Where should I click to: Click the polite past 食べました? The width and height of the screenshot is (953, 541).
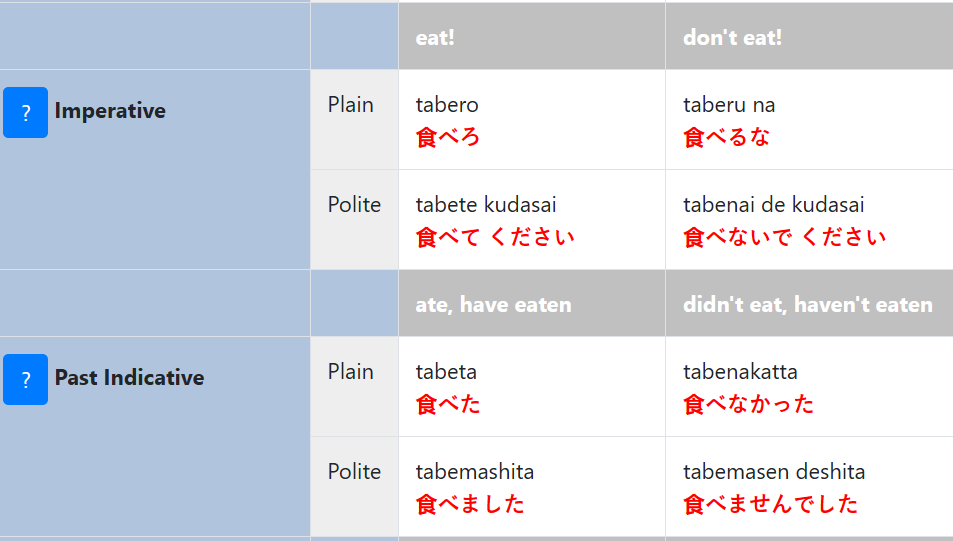coord(470,504)
